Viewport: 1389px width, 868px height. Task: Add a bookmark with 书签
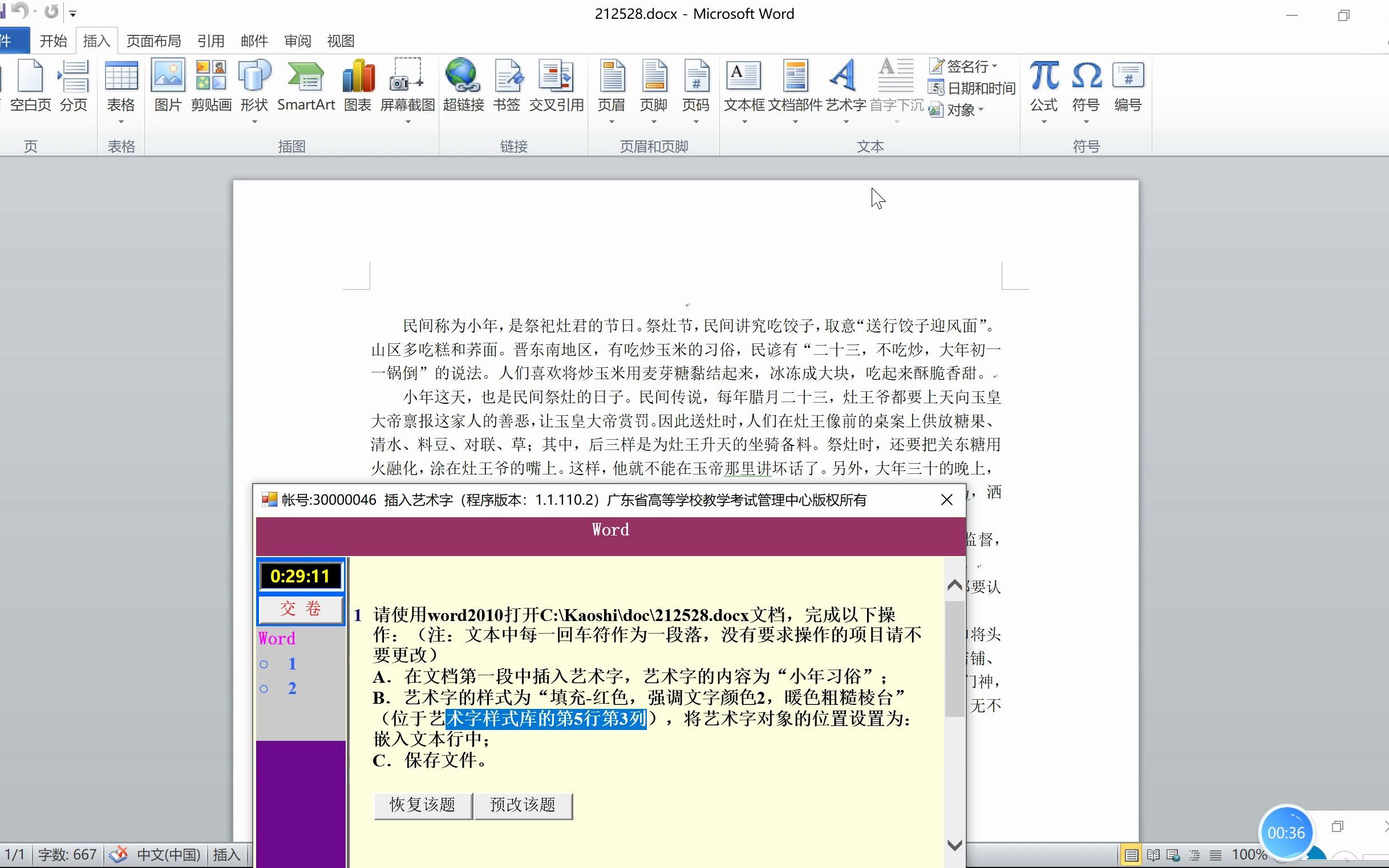tap(507, 86)
